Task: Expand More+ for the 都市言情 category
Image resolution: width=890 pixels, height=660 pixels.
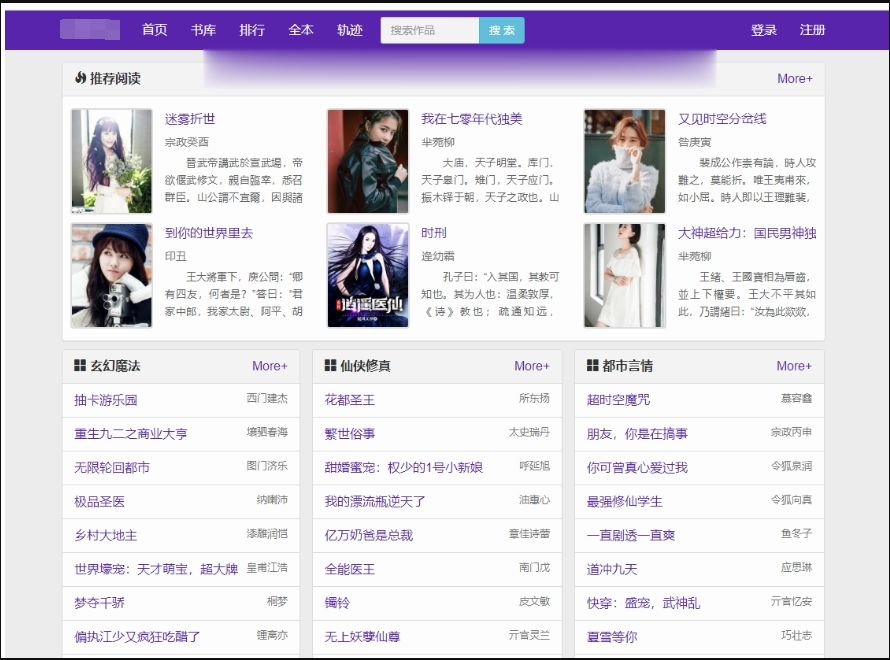Action: [x=794, y=366]
